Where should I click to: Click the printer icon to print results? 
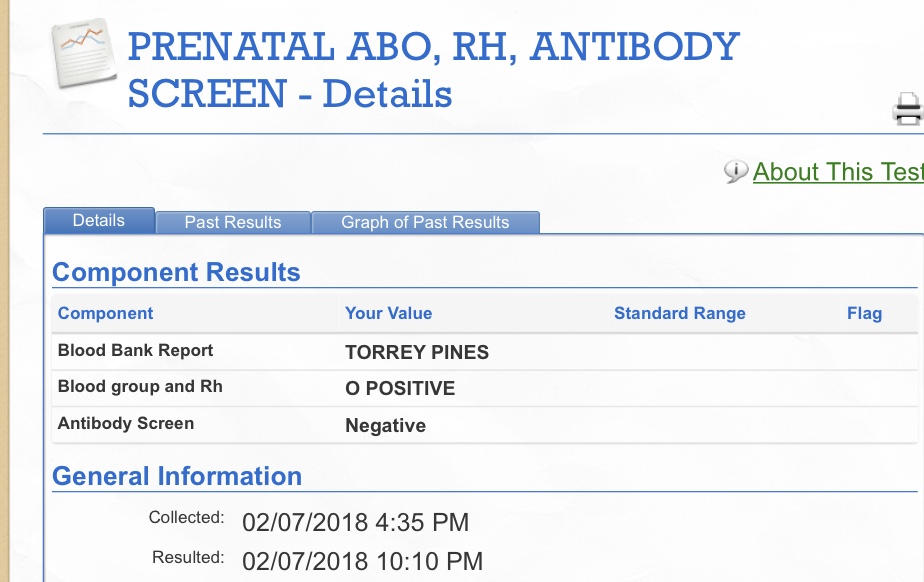tap(908, 108)
